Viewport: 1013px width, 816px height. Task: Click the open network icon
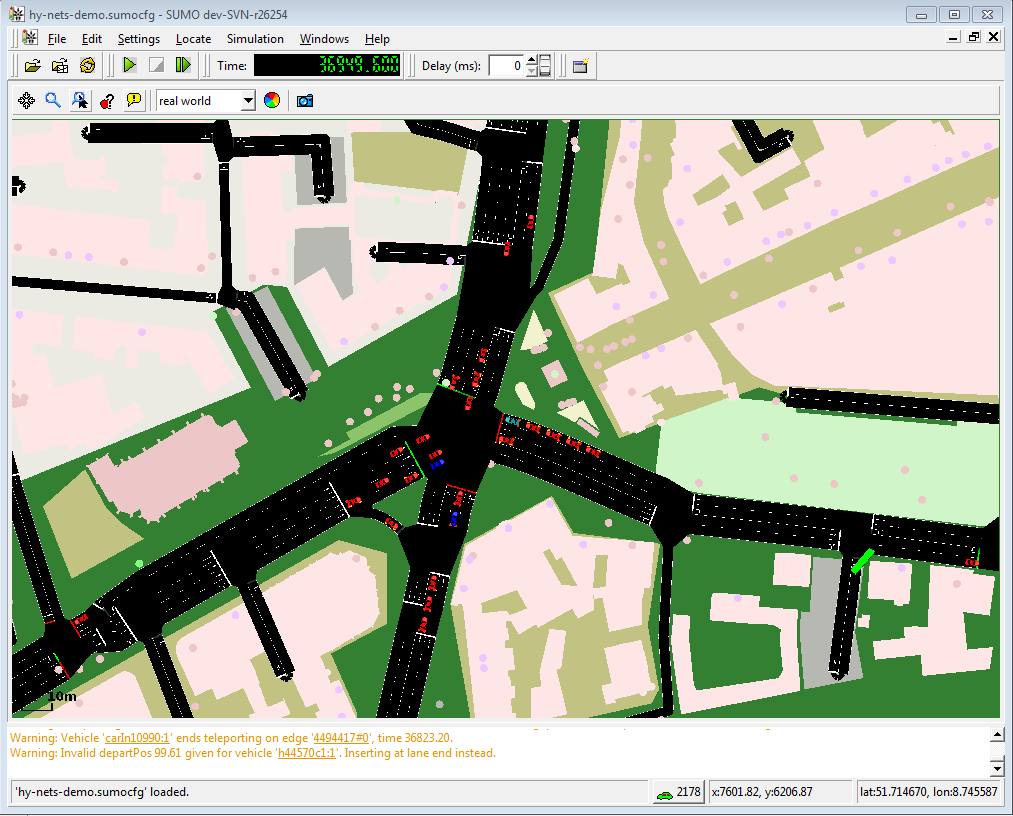tap(60, 66)
